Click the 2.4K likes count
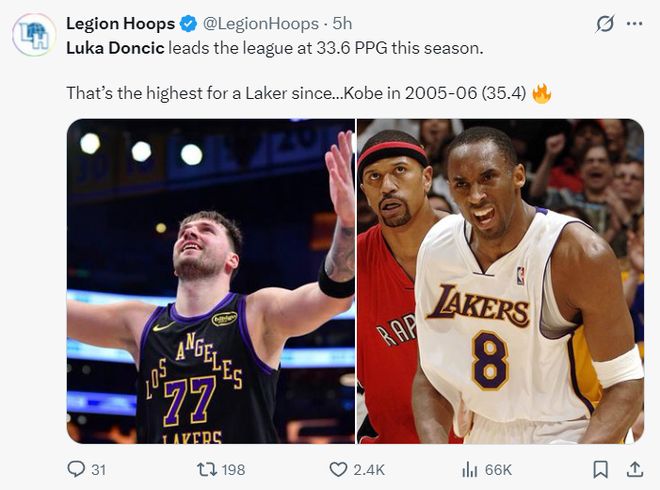 368,469
